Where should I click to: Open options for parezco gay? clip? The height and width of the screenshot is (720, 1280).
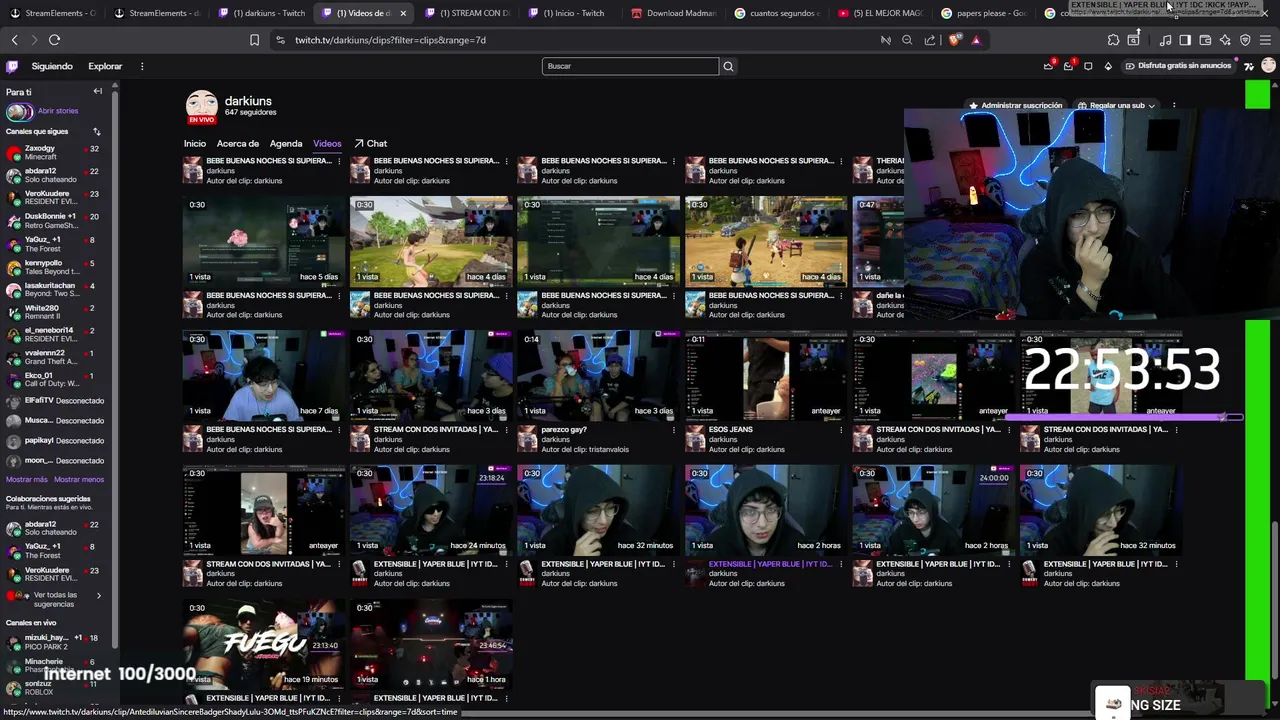coord(674,429)
